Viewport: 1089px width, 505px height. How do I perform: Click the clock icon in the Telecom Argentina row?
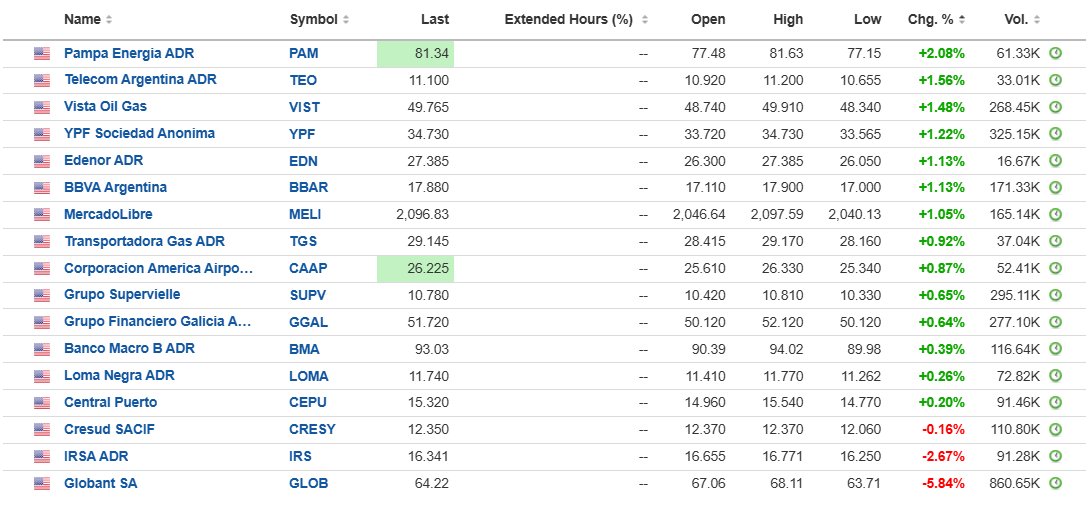pos(1055,80)
